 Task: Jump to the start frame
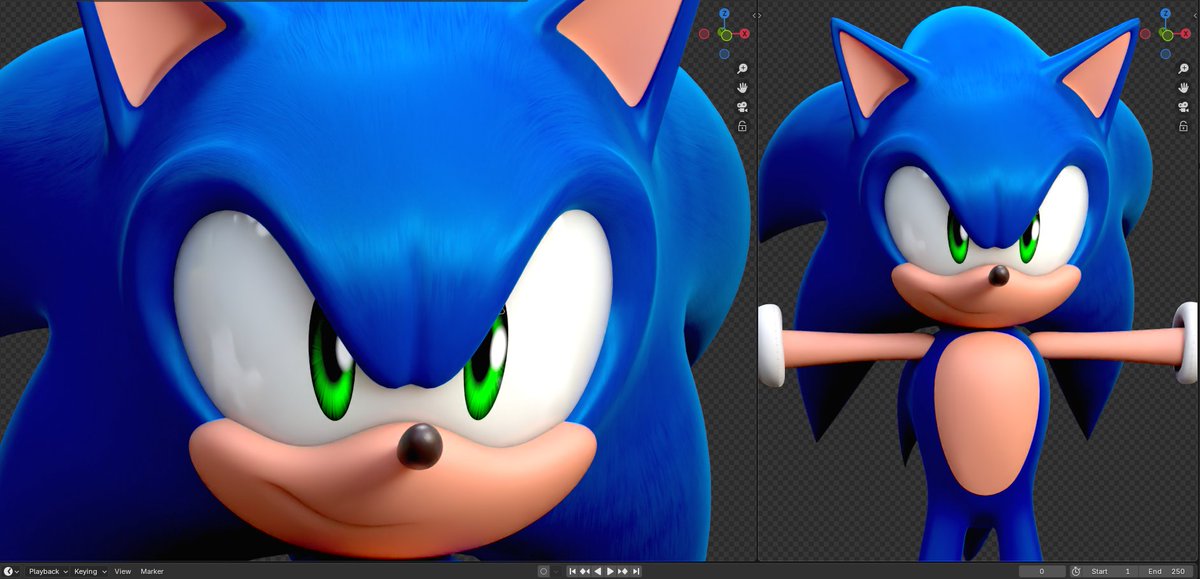[x=573, y=571]
